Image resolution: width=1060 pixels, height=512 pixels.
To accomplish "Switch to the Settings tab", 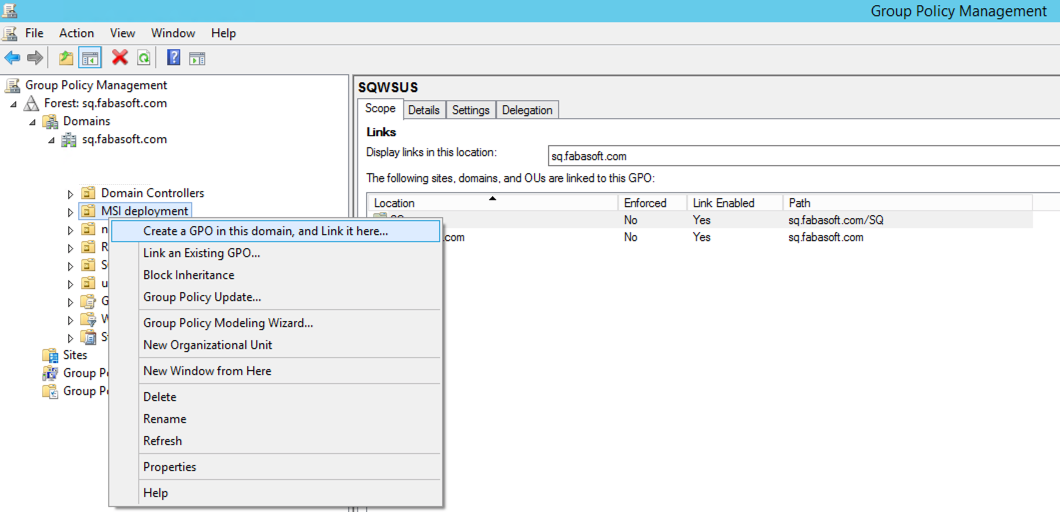I will coord(470,110).
